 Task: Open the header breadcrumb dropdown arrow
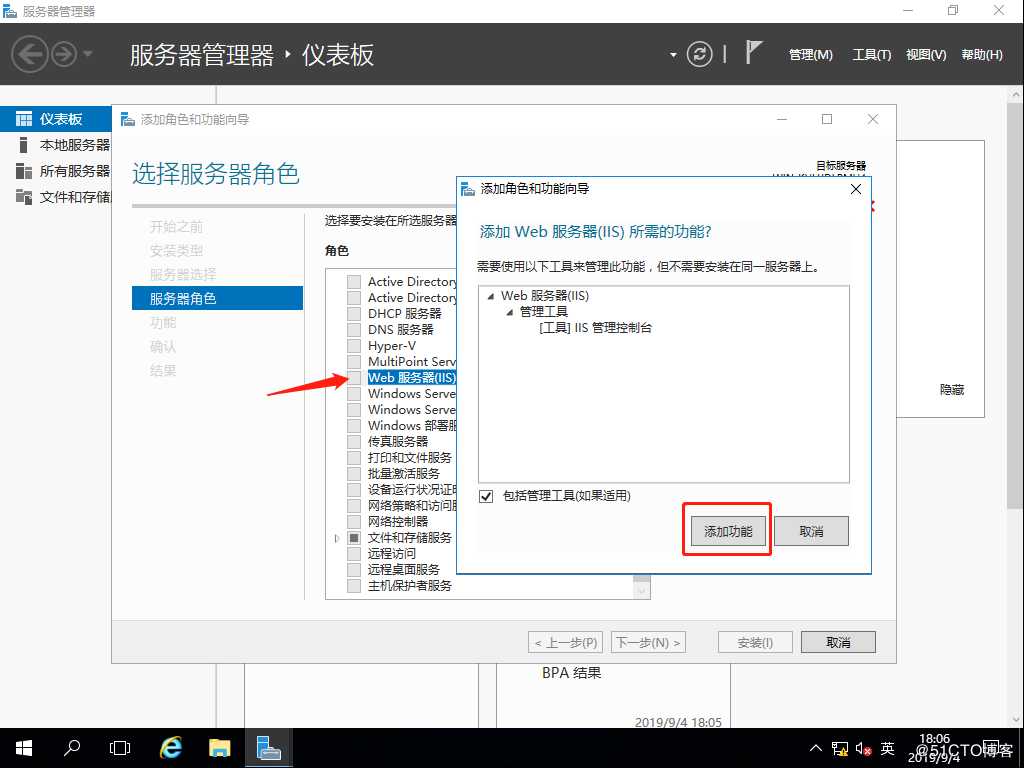[673, 55]
